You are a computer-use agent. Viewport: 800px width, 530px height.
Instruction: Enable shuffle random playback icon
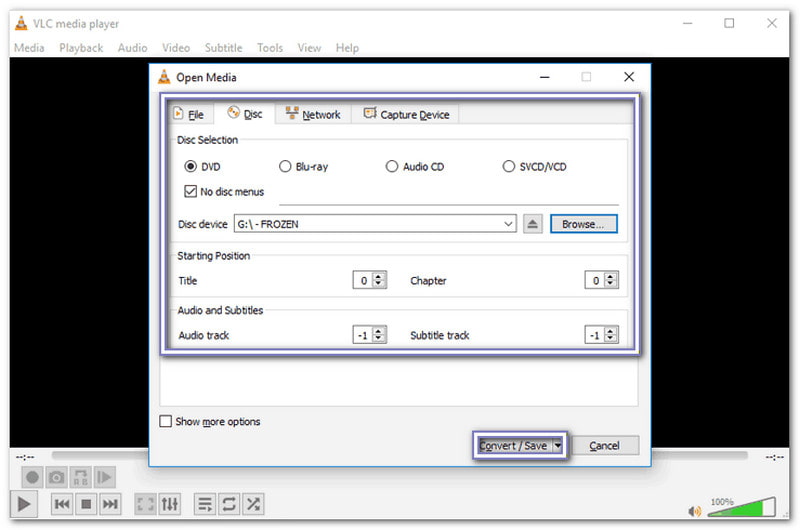tap(254, 504)
